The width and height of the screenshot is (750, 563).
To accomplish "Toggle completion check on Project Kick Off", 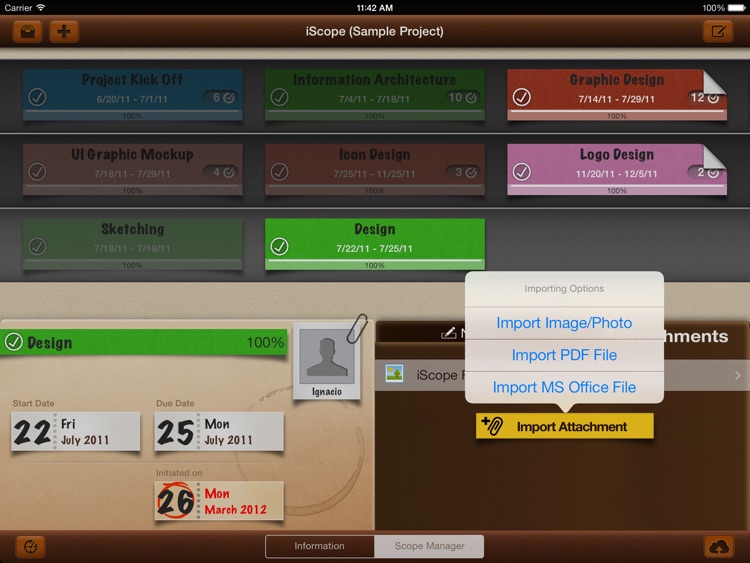I will (x=37, y=97).
